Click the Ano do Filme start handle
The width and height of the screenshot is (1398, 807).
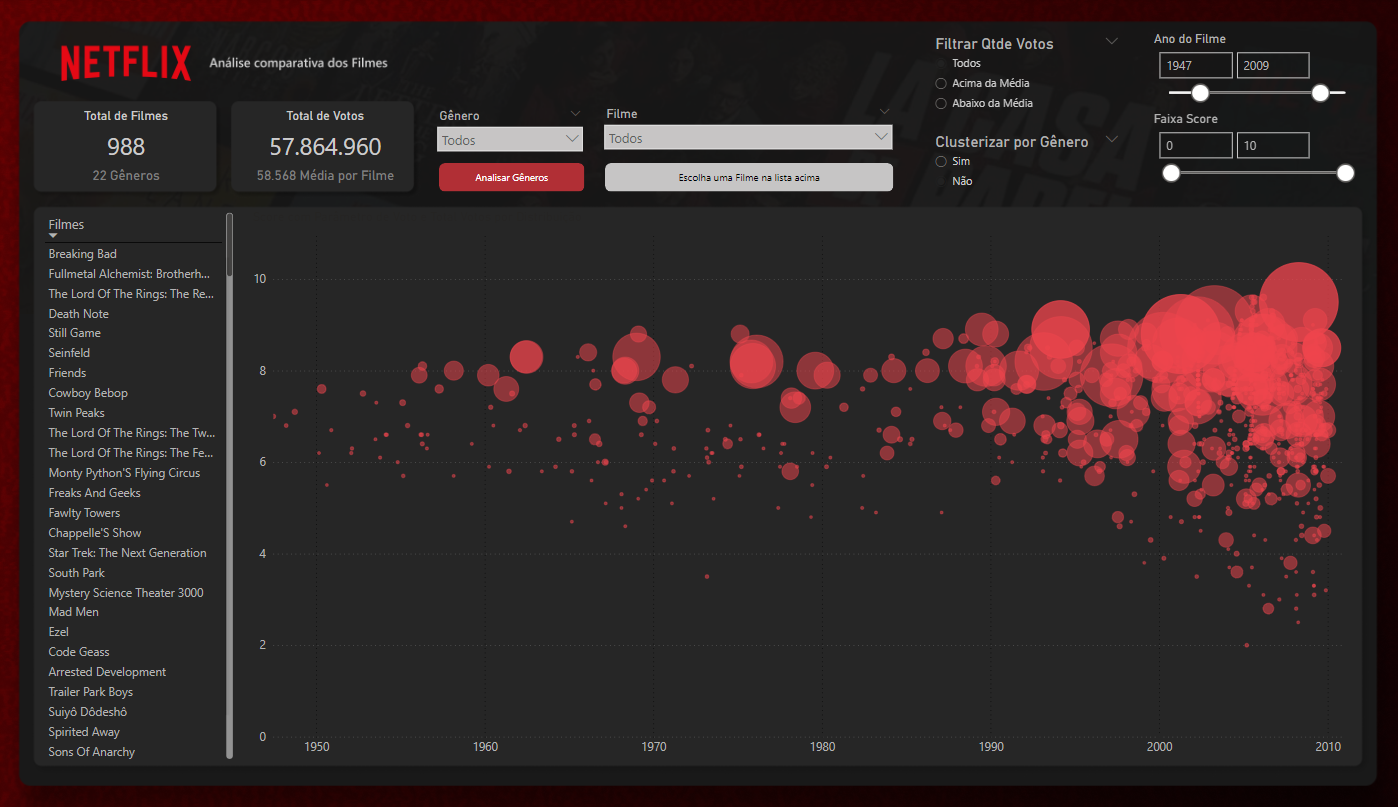[1200, 93]
